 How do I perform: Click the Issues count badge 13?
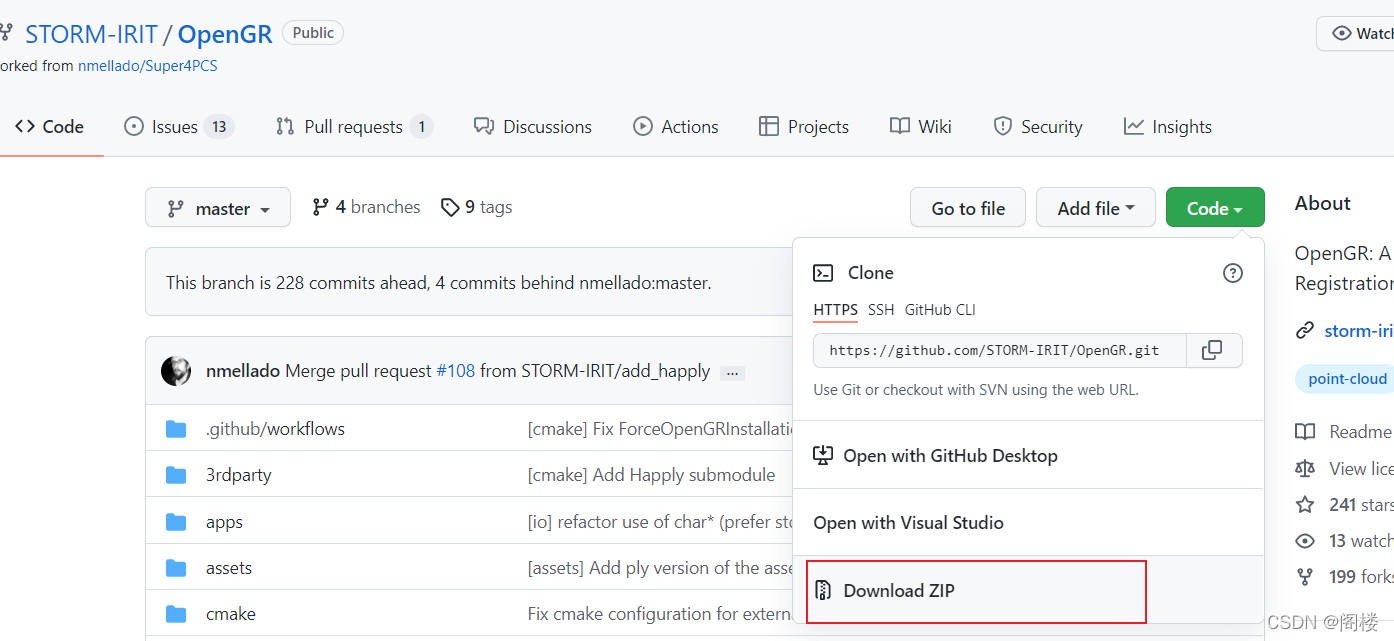(218, 127)
